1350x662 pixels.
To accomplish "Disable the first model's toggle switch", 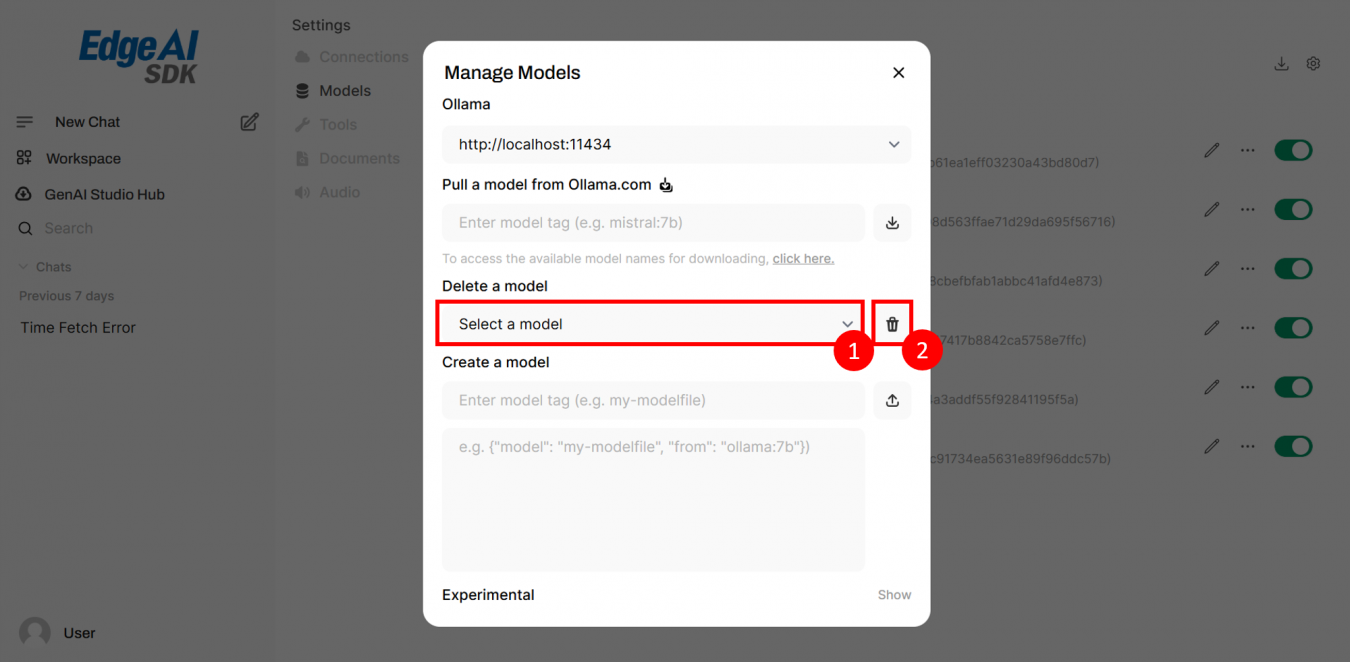I will tap(1292, 150).
